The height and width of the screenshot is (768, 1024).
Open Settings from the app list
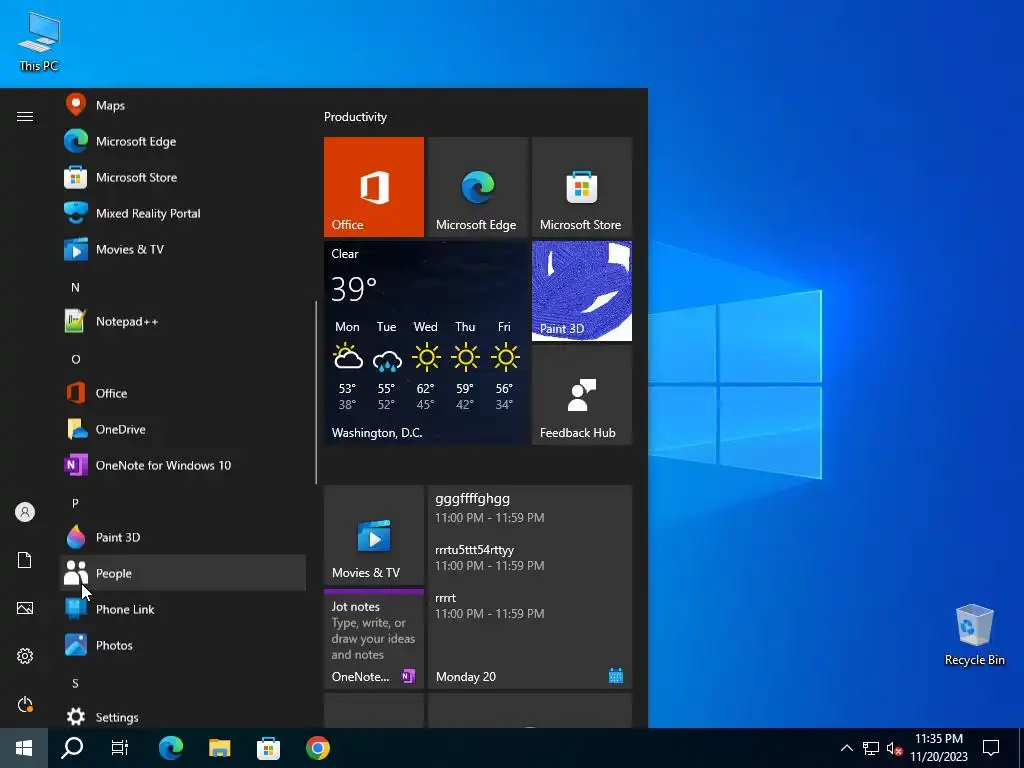(183, 716)
